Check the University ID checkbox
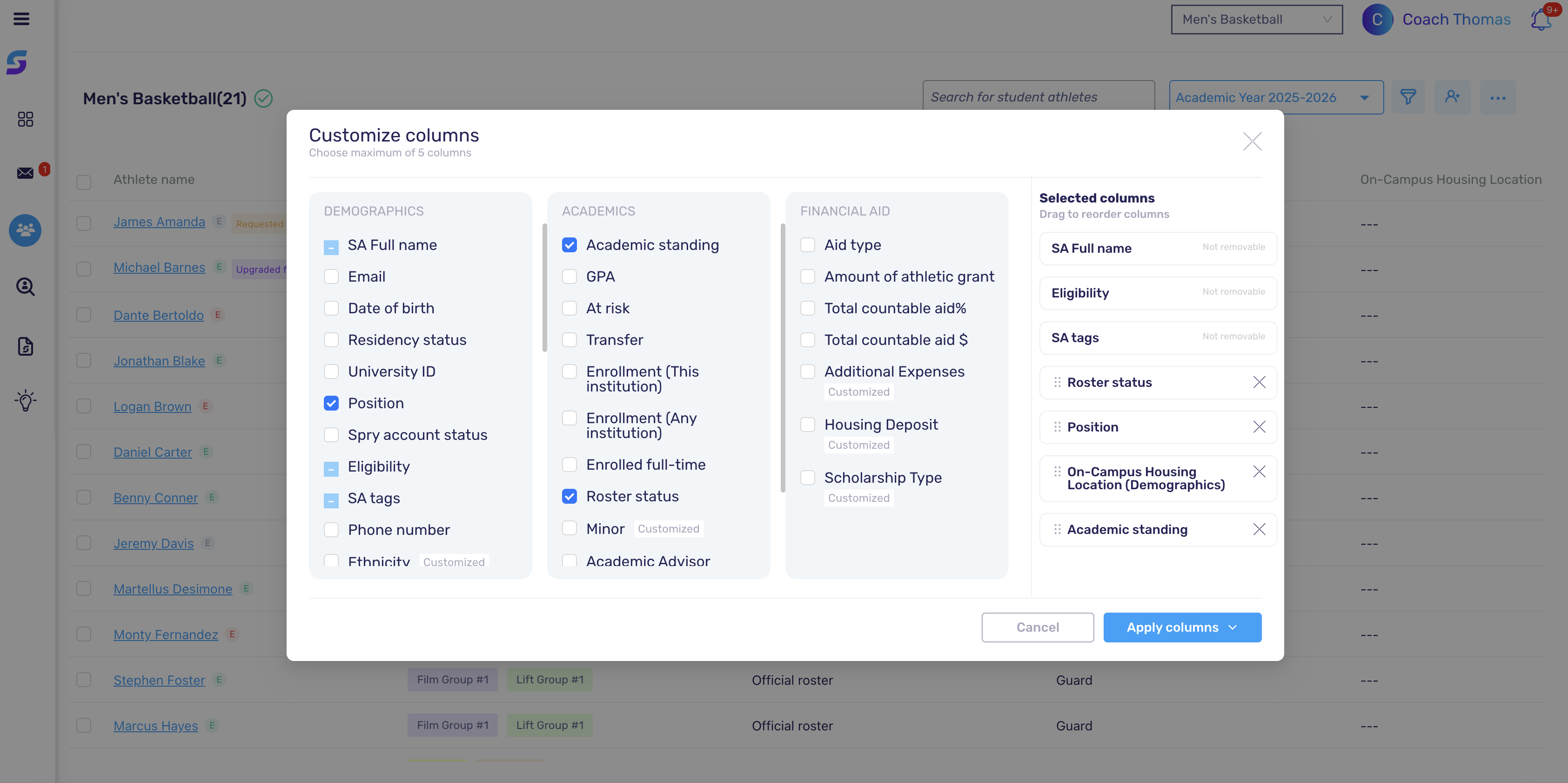The image size is (1568, 783). tap(331, 371)
